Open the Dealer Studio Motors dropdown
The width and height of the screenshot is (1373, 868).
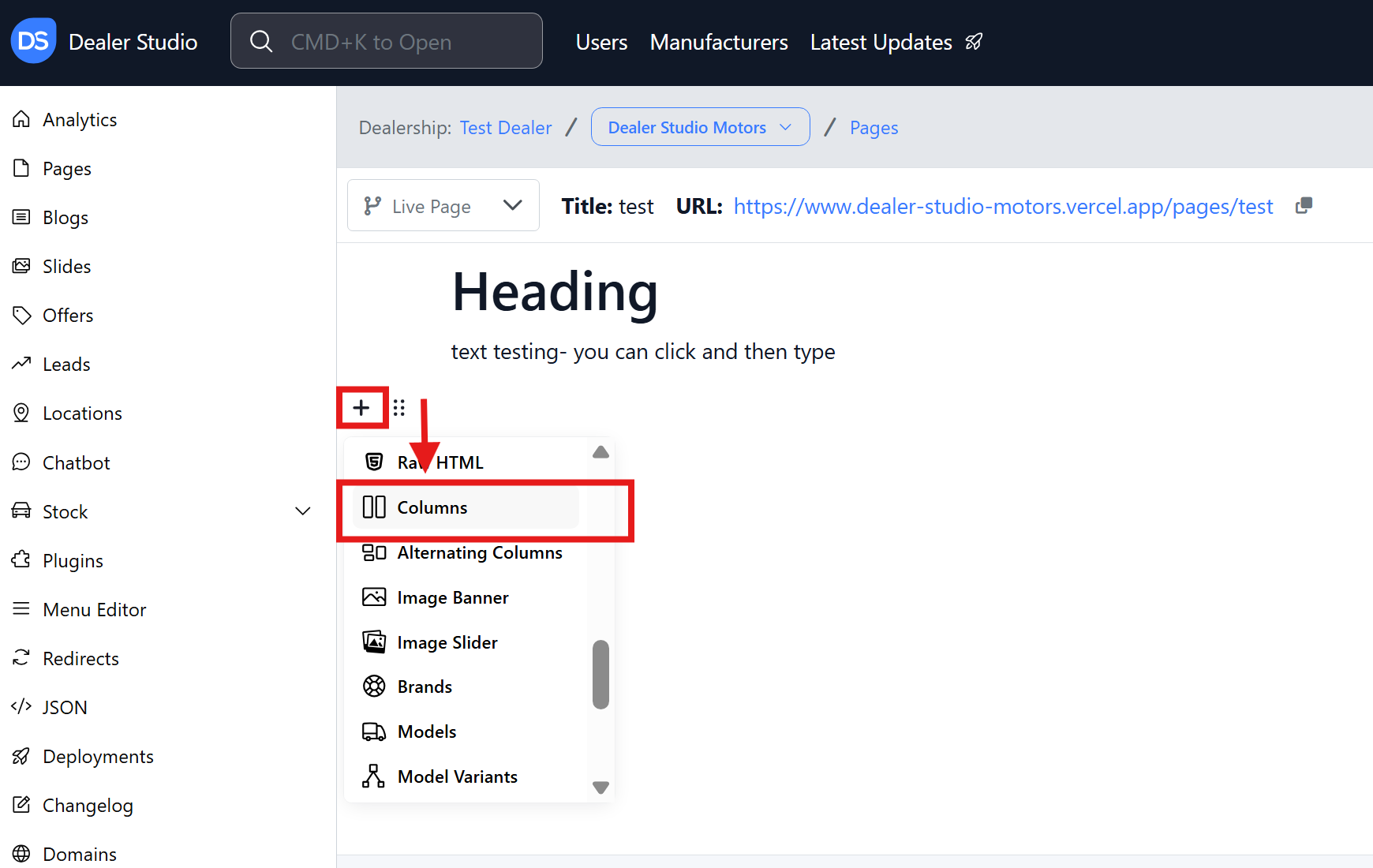[x=700, y=127]
